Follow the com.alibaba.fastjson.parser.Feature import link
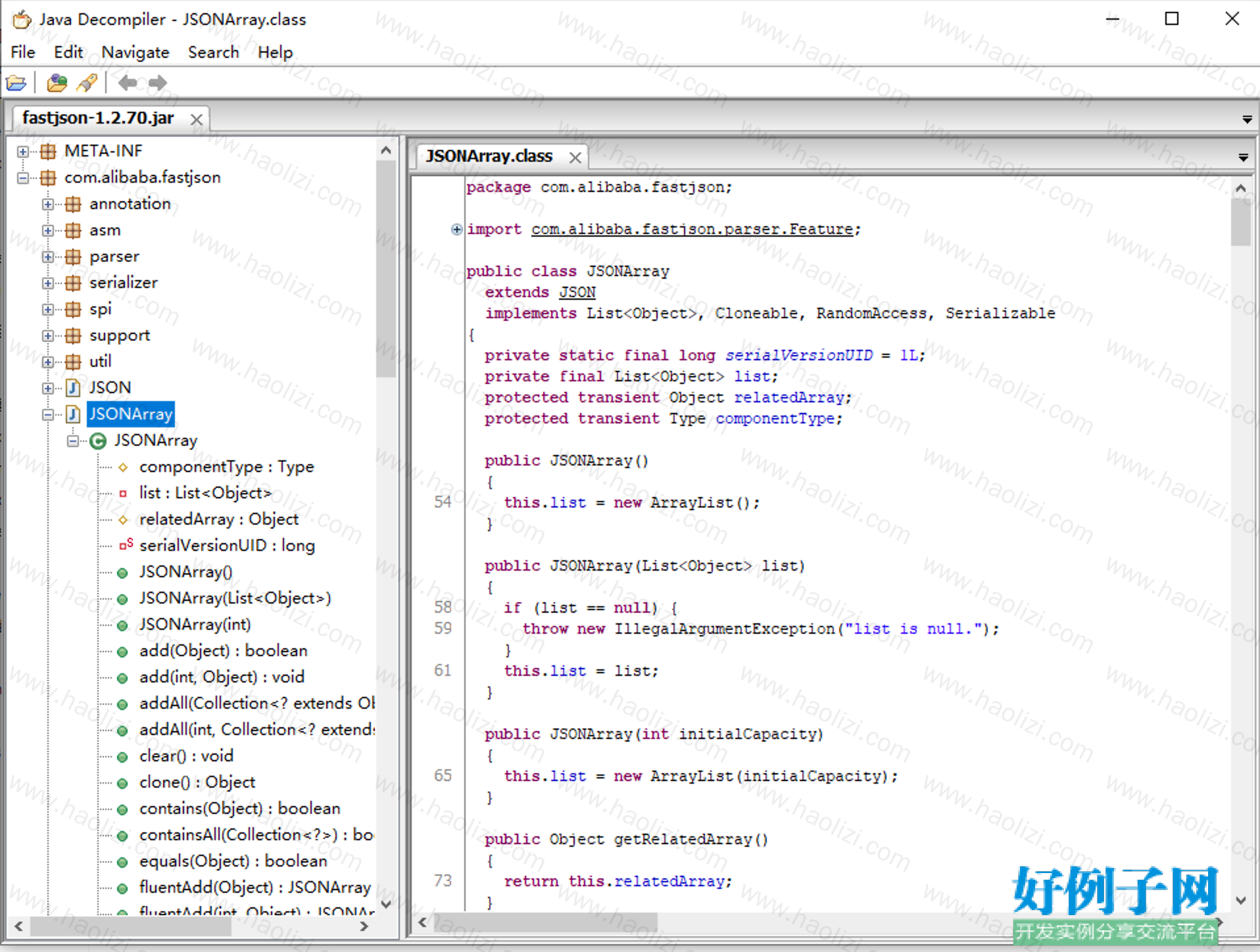The height and width of the screenshot is (952, 1260). click(x=692, y=229)
